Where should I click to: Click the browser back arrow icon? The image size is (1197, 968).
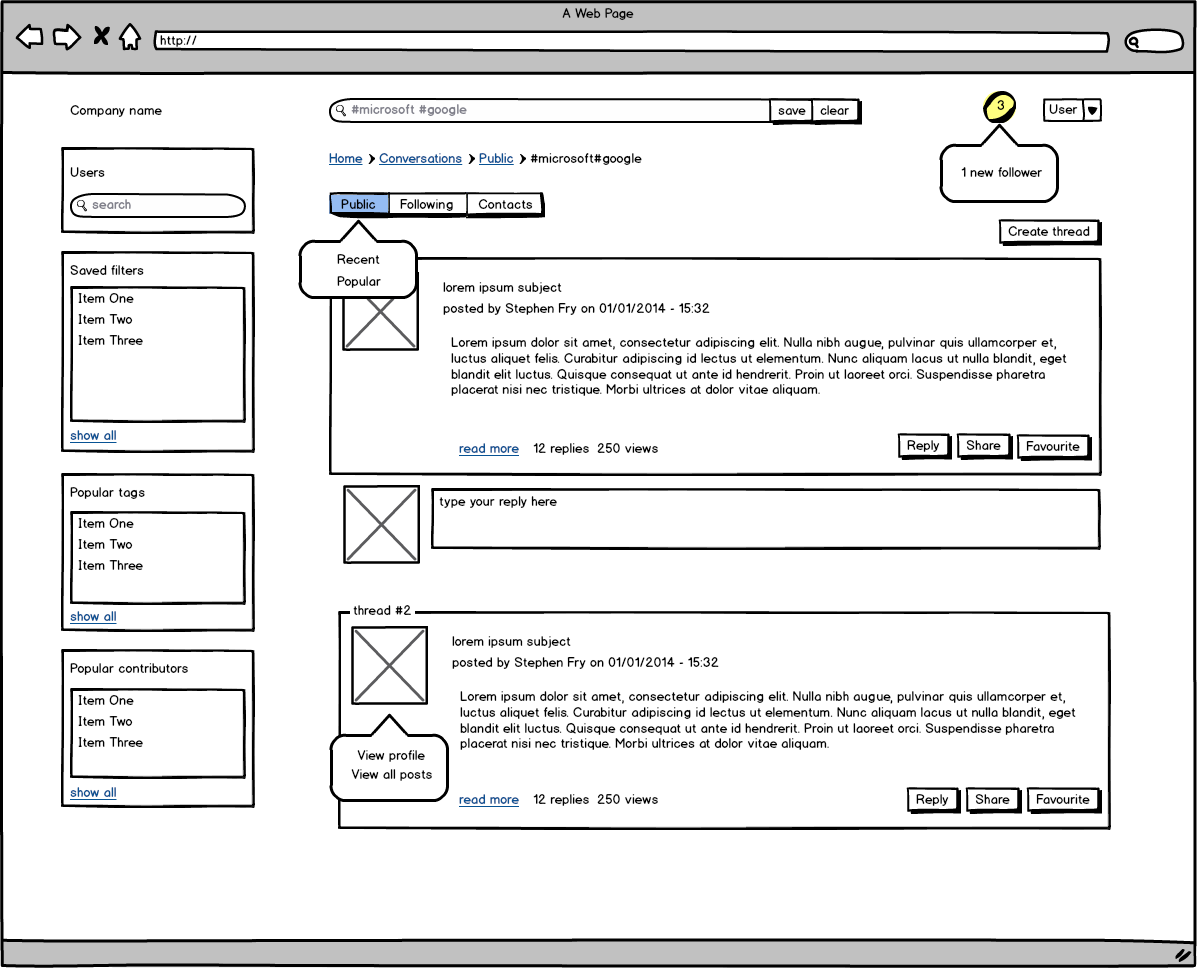(30, 38)
